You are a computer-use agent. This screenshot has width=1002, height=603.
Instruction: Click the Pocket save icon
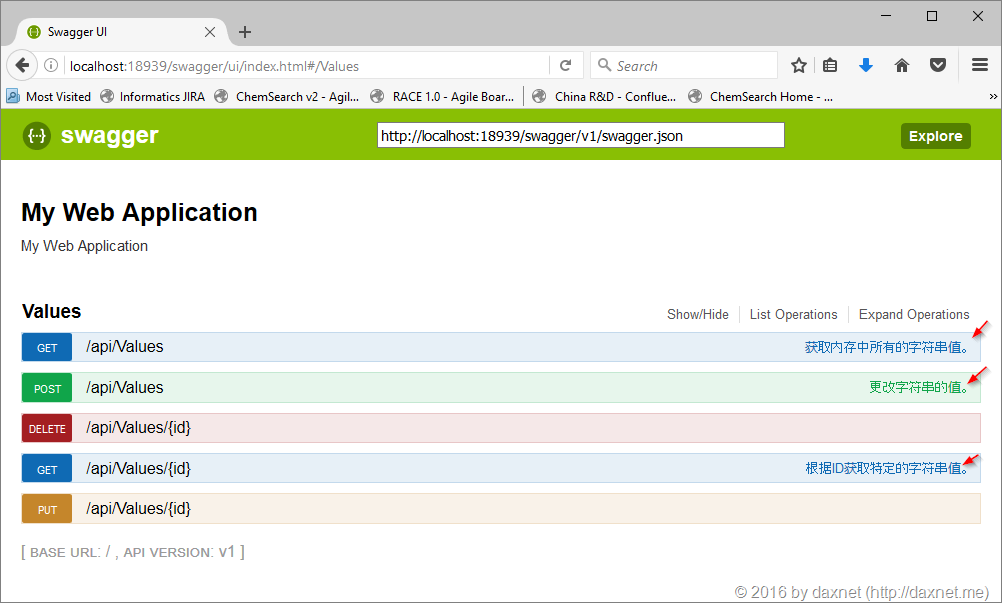click(x=937, y=65)
